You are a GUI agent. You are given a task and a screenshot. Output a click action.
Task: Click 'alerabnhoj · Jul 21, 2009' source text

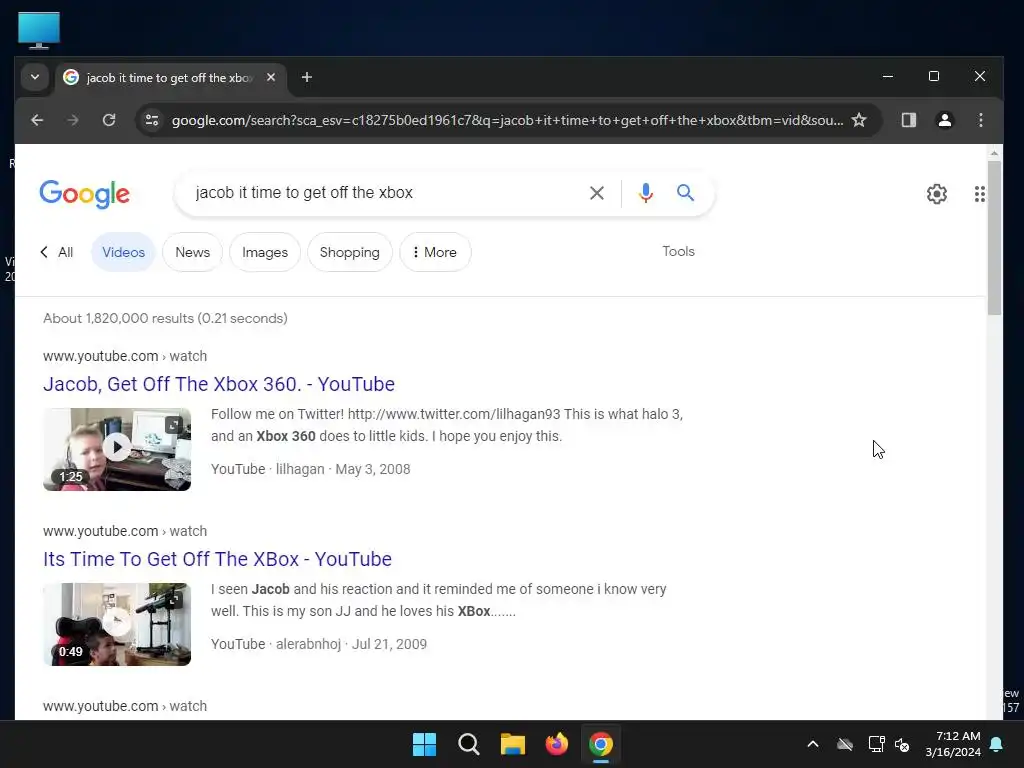pos(351,644)
